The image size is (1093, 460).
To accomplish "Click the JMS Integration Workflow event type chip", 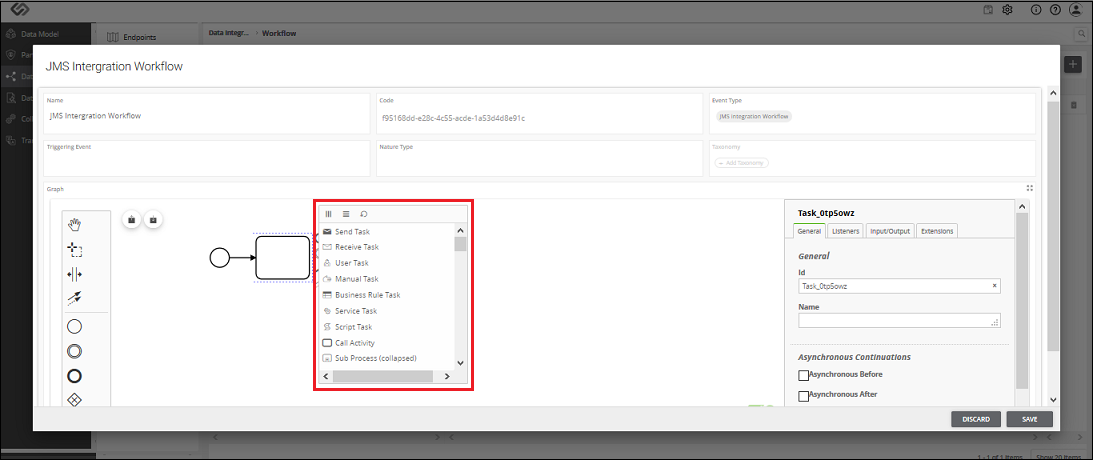I will pyautogui.click(x=754, y=116).
